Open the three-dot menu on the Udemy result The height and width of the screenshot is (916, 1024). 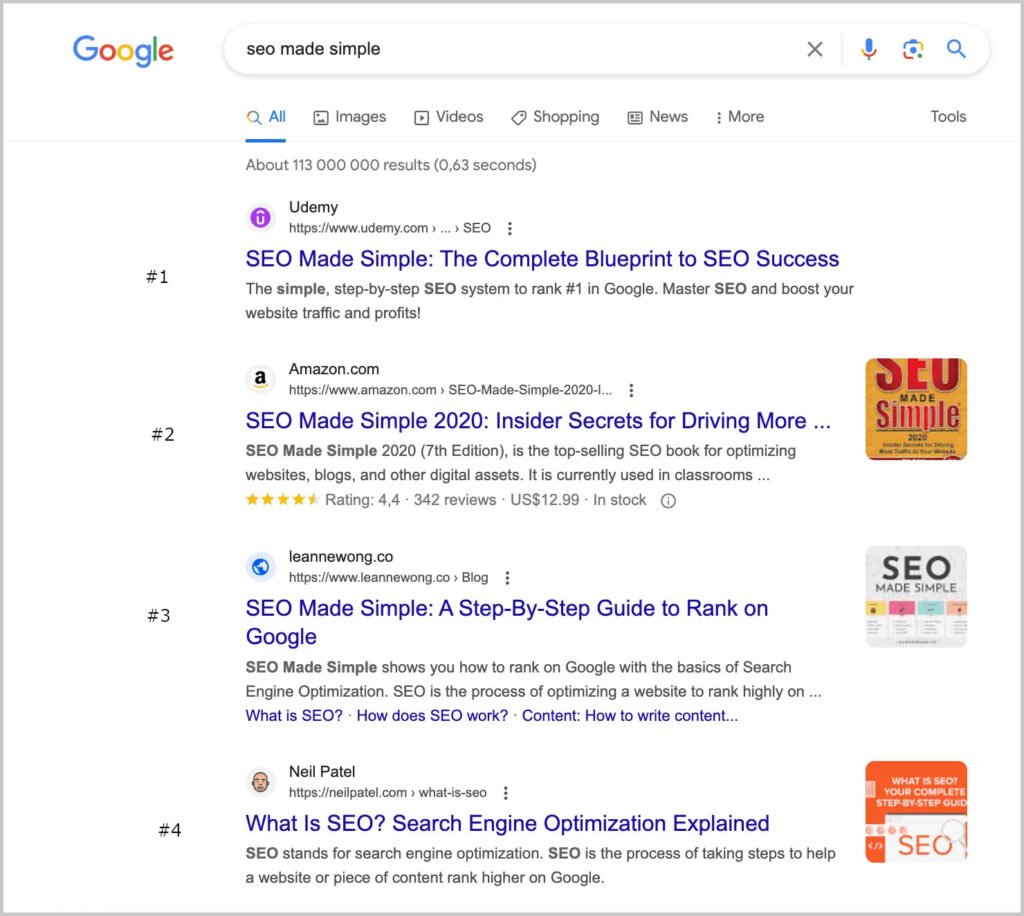pyautogui.click(x=510, y=228)
